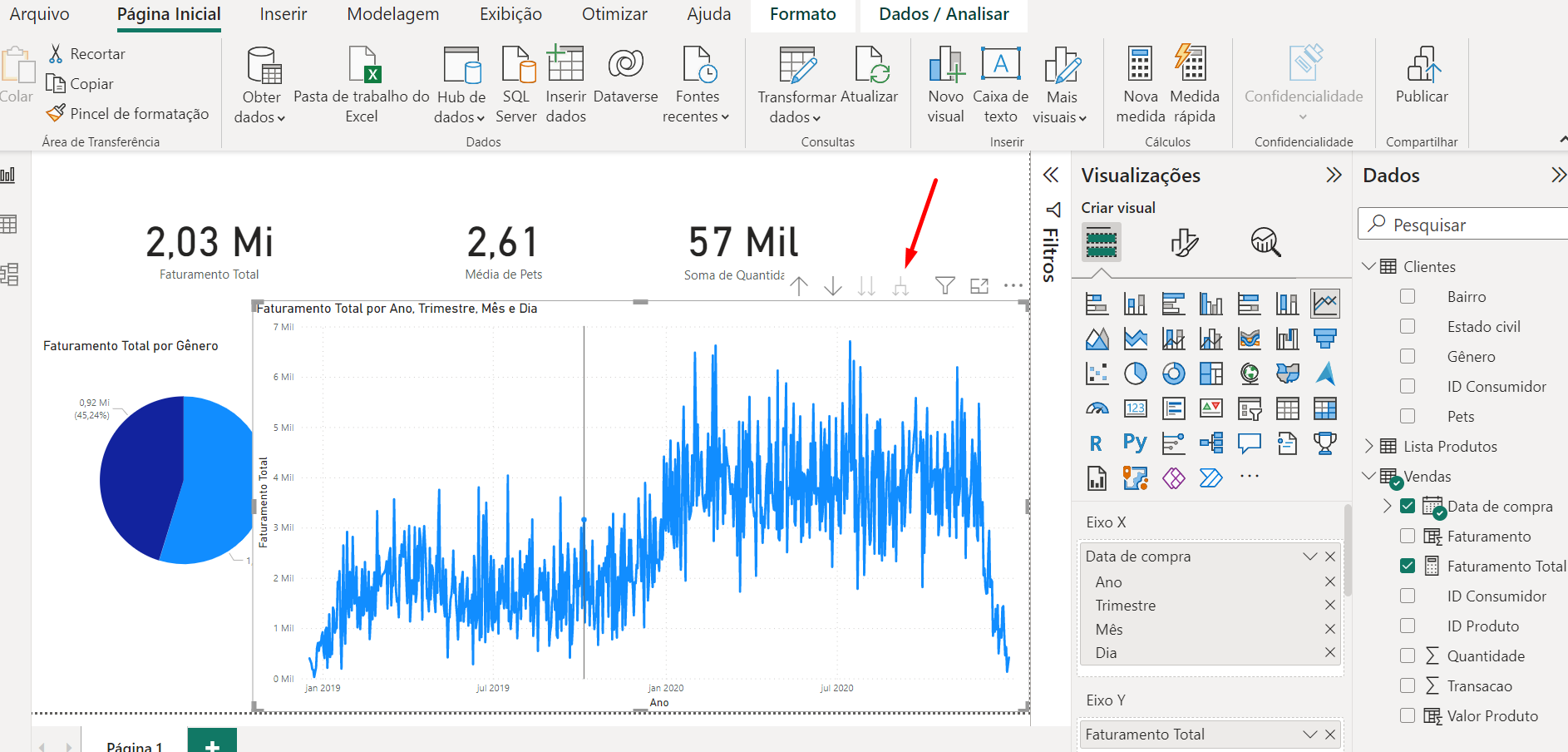Select the R script visual icon
Screen dimensions: 1568x752
(x=1097, y=443)
